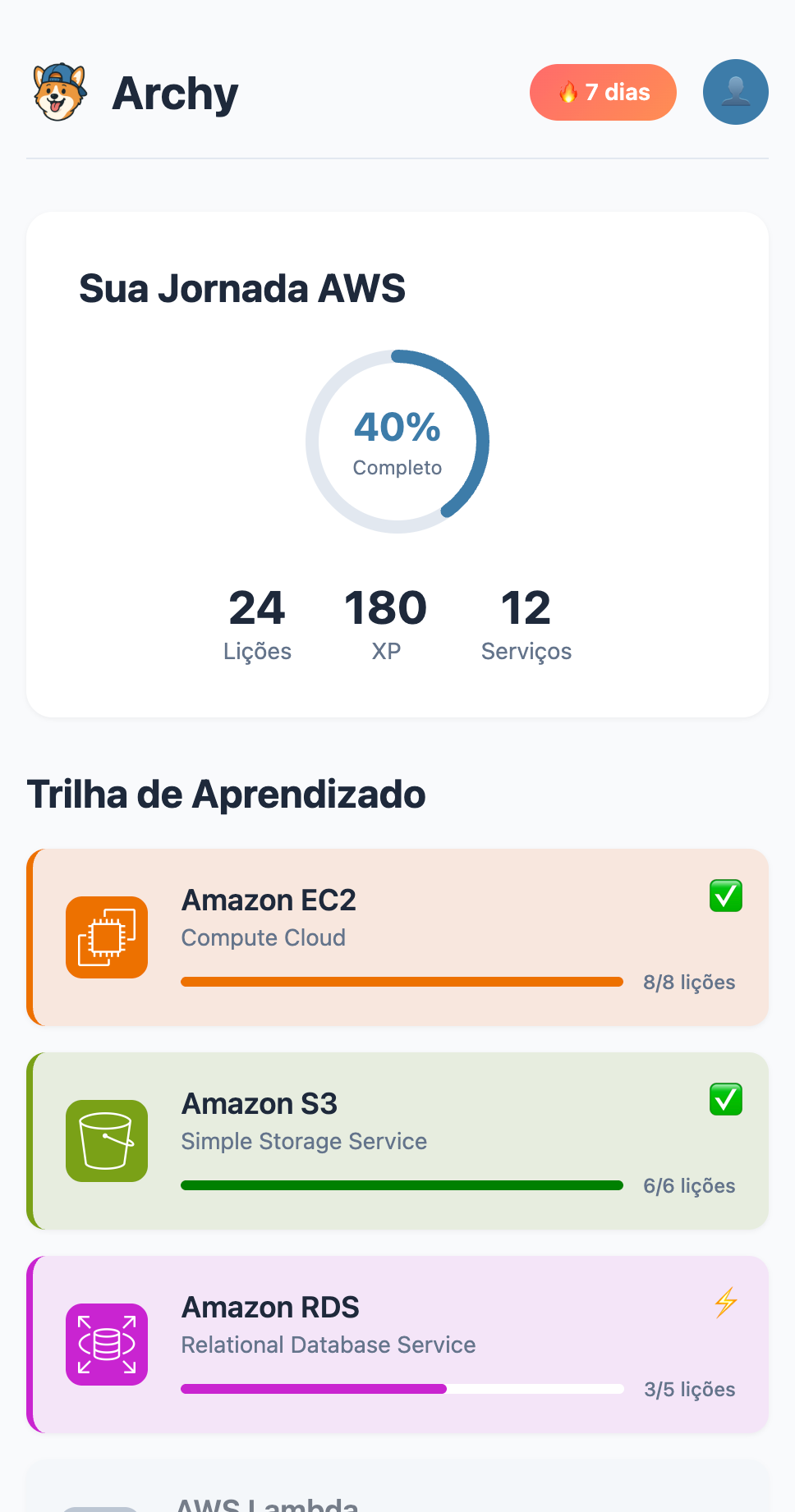Open the Amazon EC2 title link
Screen dimensions: 795x1512
tap(269, 900)
